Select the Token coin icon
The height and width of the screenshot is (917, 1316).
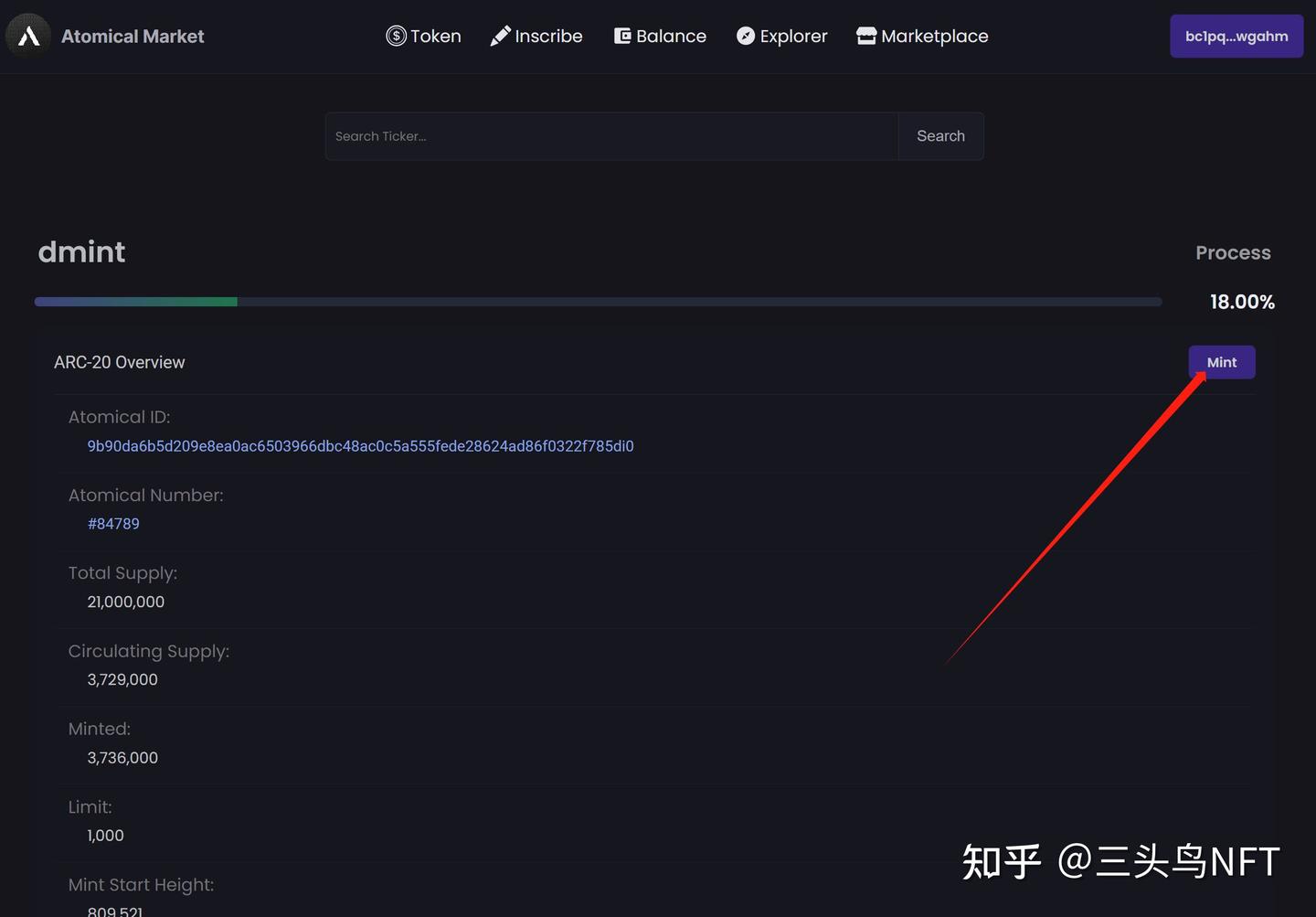396,36
